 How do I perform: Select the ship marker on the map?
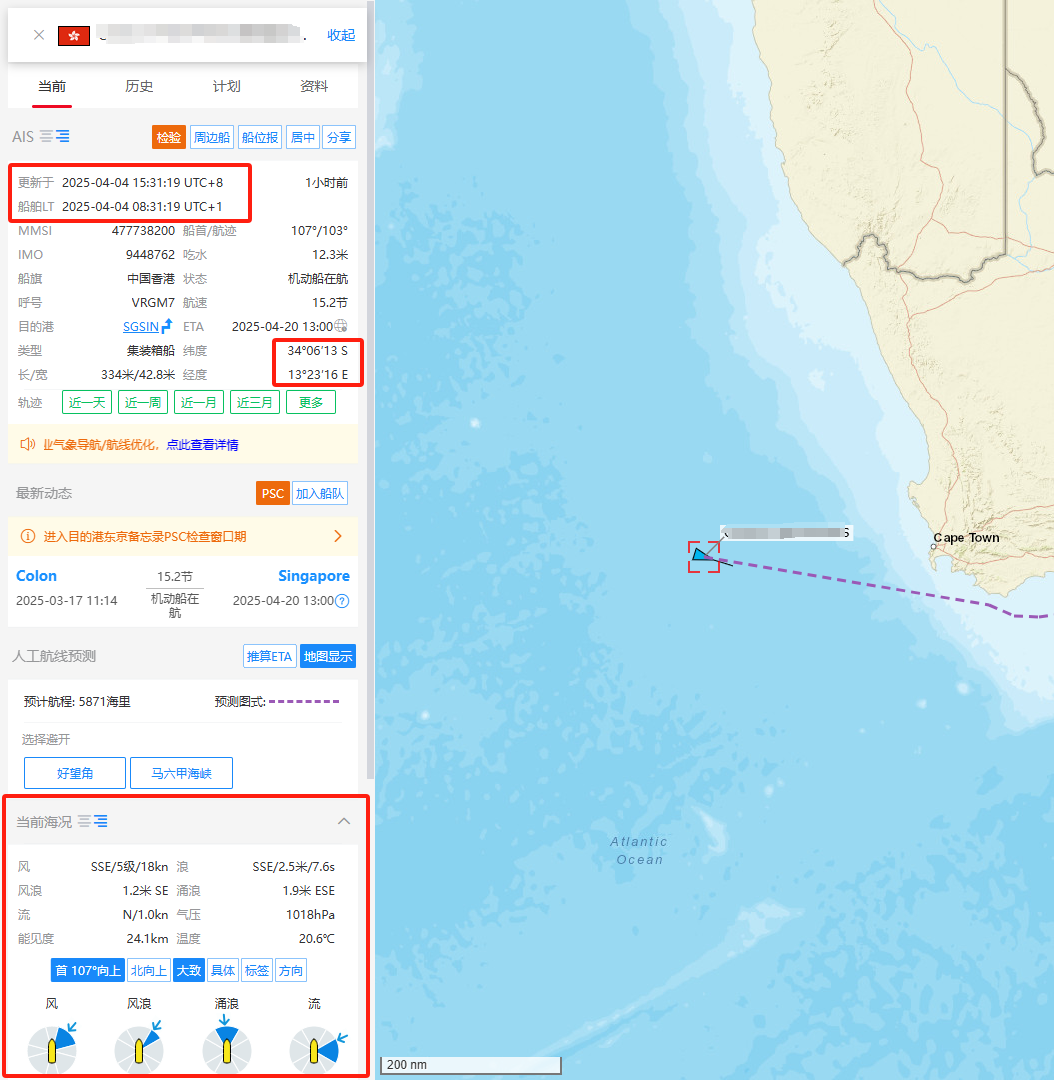[702, 556]
